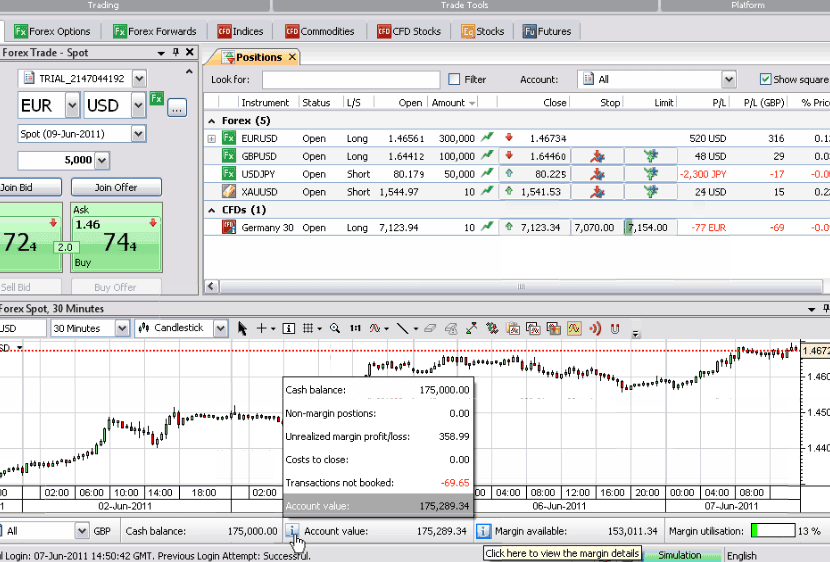
Task: Enable the Filter checkbox
Action: tap(454, 79)
